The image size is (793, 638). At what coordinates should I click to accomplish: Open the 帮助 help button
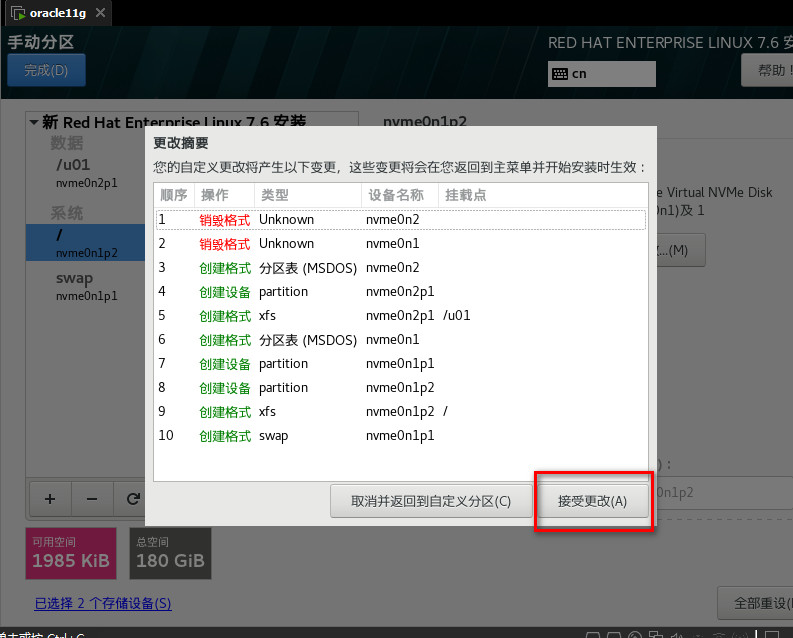point(768,70)
